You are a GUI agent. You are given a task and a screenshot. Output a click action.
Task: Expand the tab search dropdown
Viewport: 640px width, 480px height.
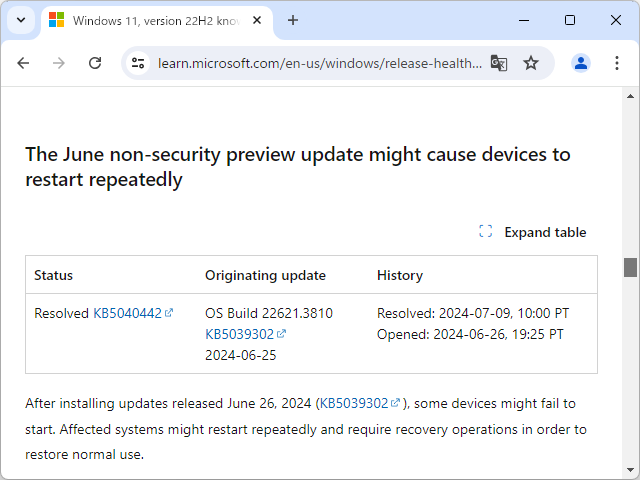tap(21, 20)
